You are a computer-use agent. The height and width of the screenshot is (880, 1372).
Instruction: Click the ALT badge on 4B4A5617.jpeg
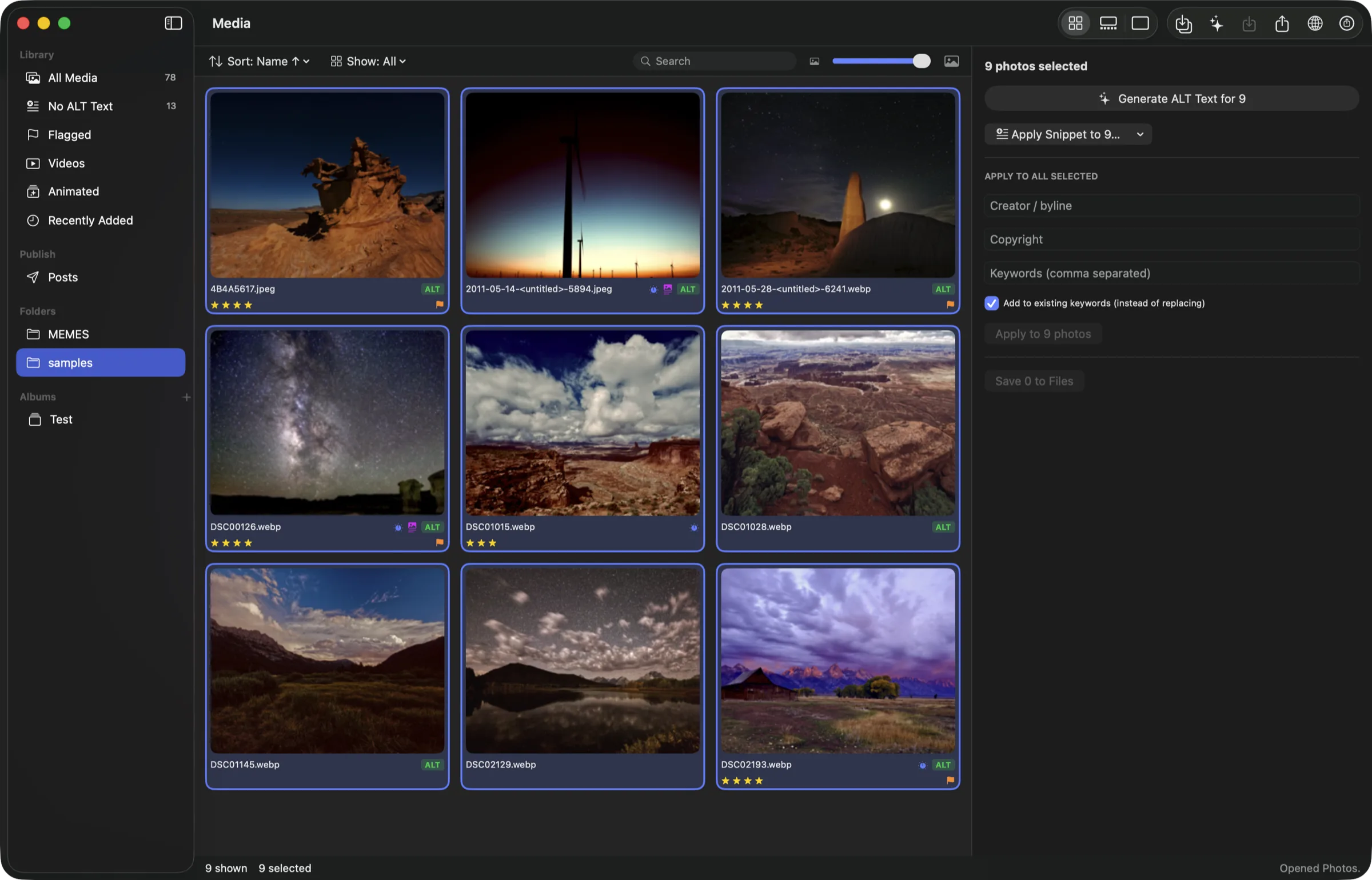point(432,289)
